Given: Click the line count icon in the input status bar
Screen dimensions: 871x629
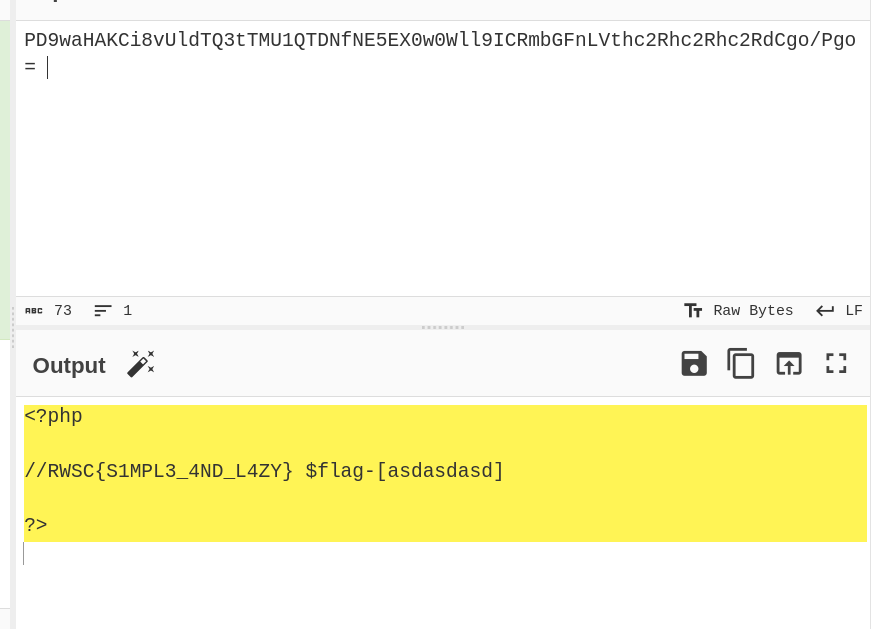Looking at the screenshot, I should coord(103,311).
